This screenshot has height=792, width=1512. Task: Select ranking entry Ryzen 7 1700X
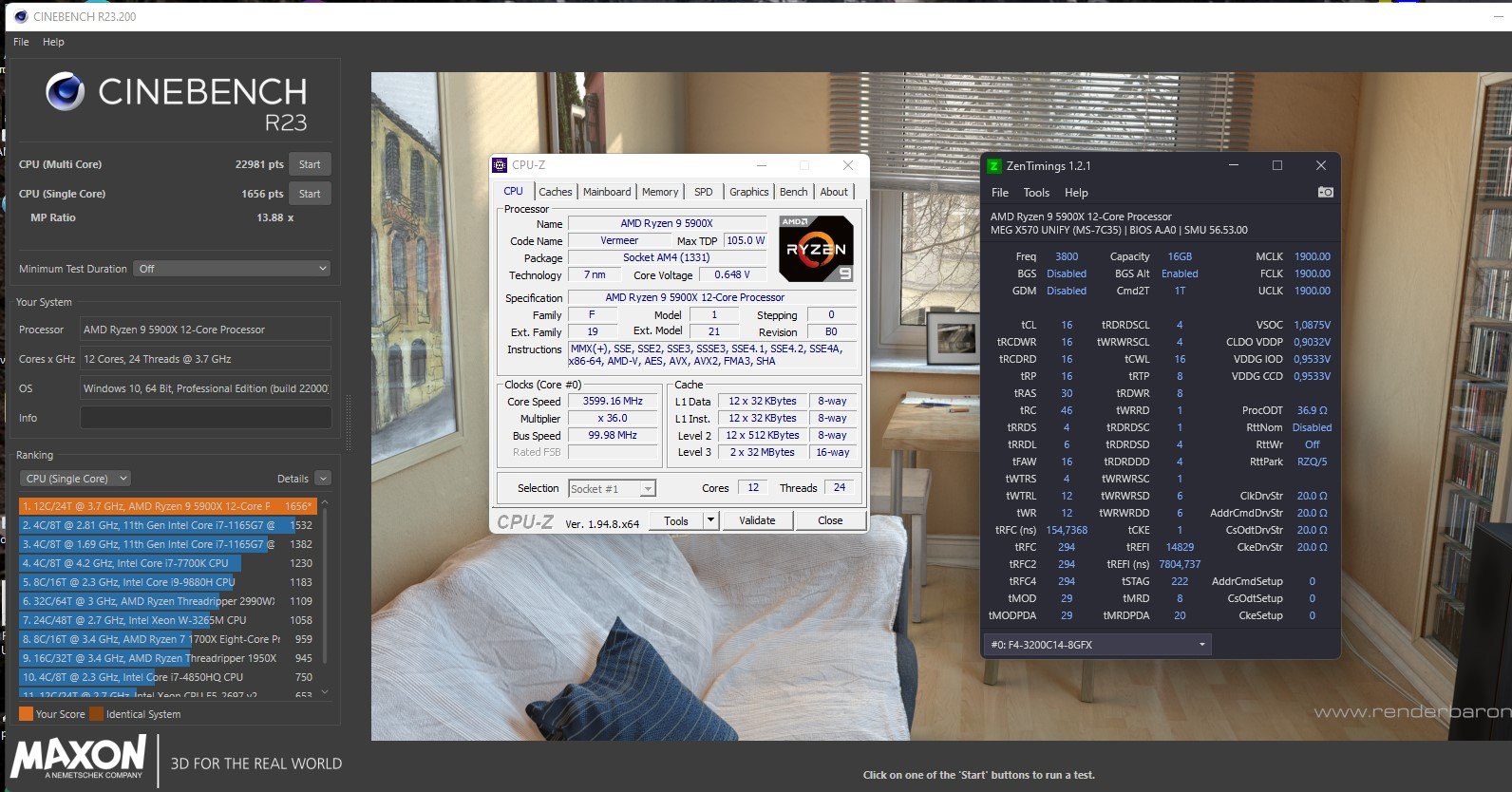coord(167,639)
